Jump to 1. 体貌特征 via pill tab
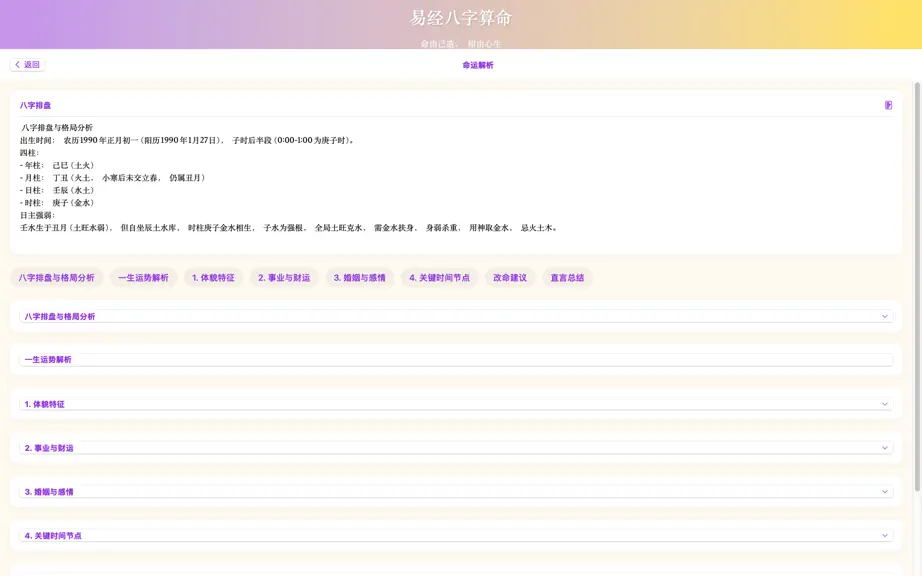This screenshot has height=576, width=922. (x=213, y=277)
